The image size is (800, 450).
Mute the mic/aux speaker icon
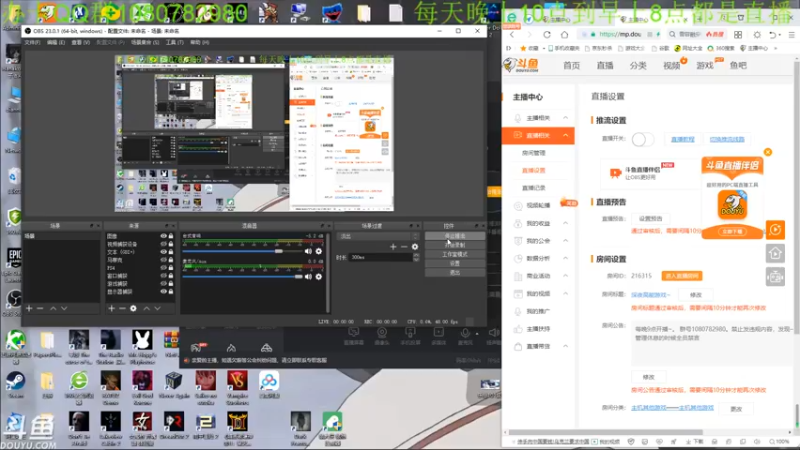click(x=308, y=277)
